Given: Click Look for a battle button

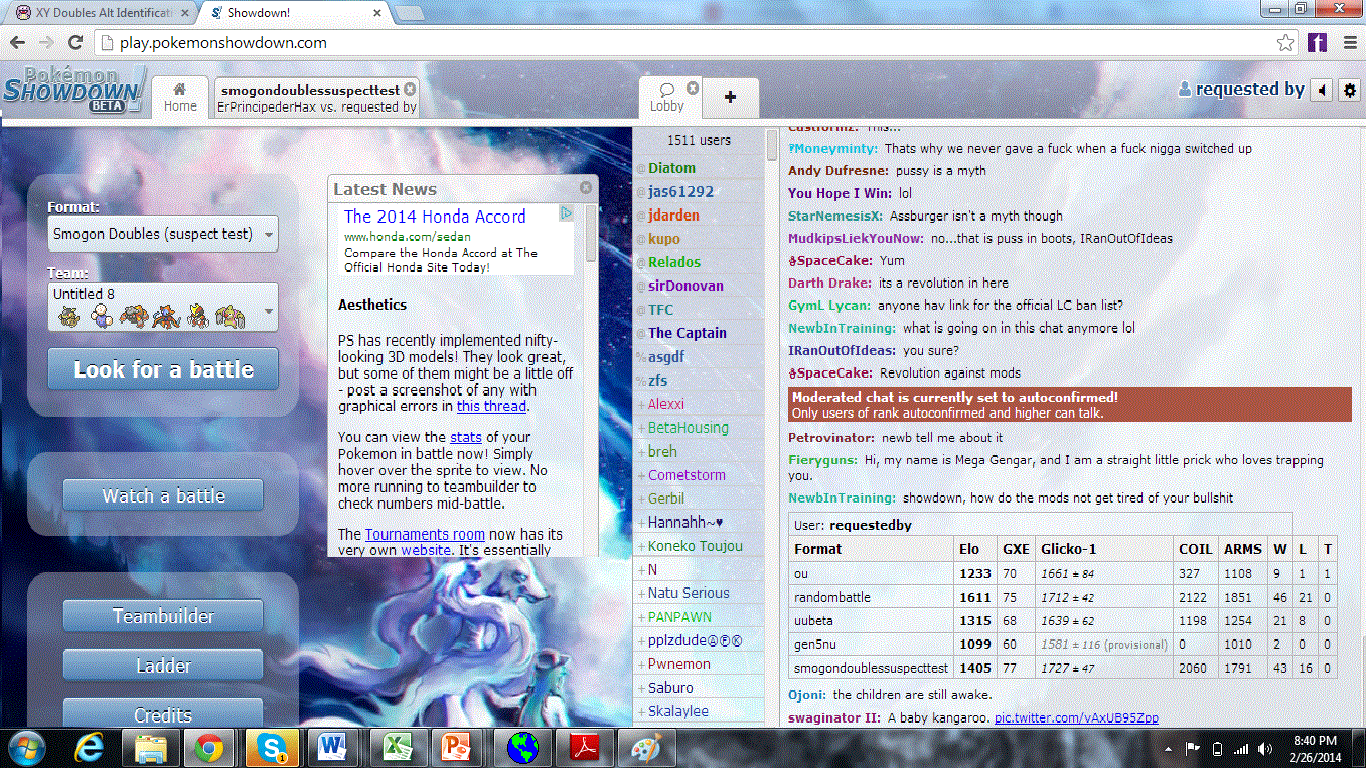Looking at the screenshot, I should 163,369.
